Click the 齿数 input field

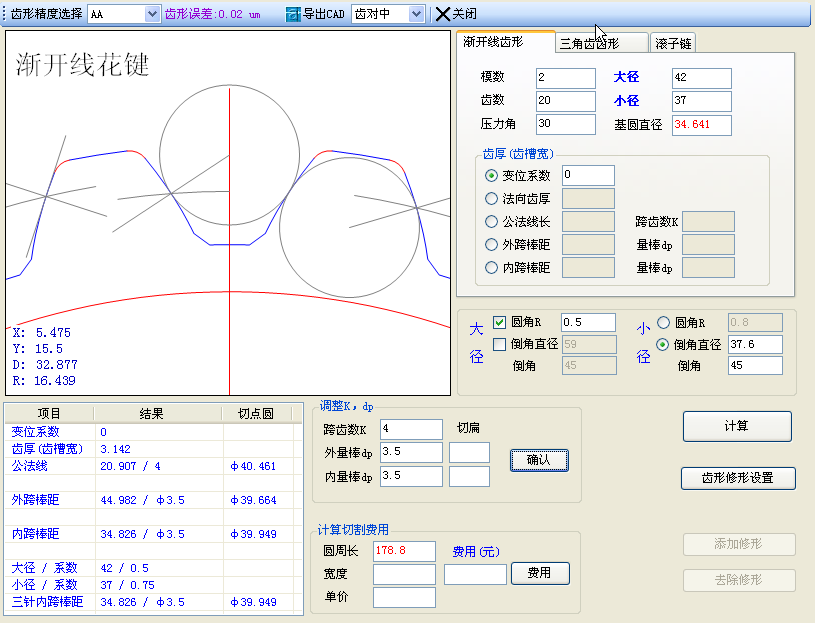(x=566, y=101)
